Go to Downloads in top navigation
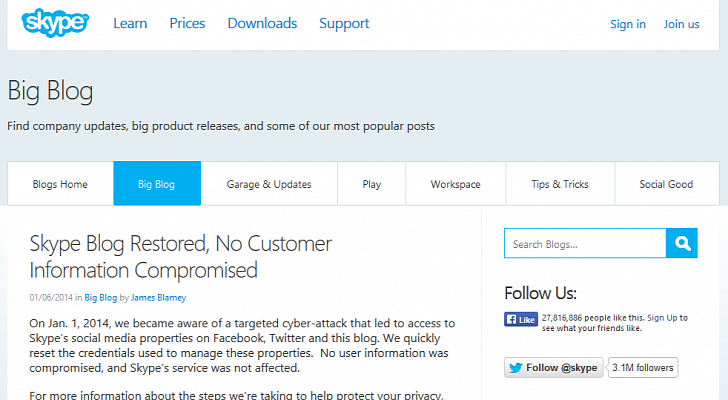The image size is (728, 400). click(262, 23)
